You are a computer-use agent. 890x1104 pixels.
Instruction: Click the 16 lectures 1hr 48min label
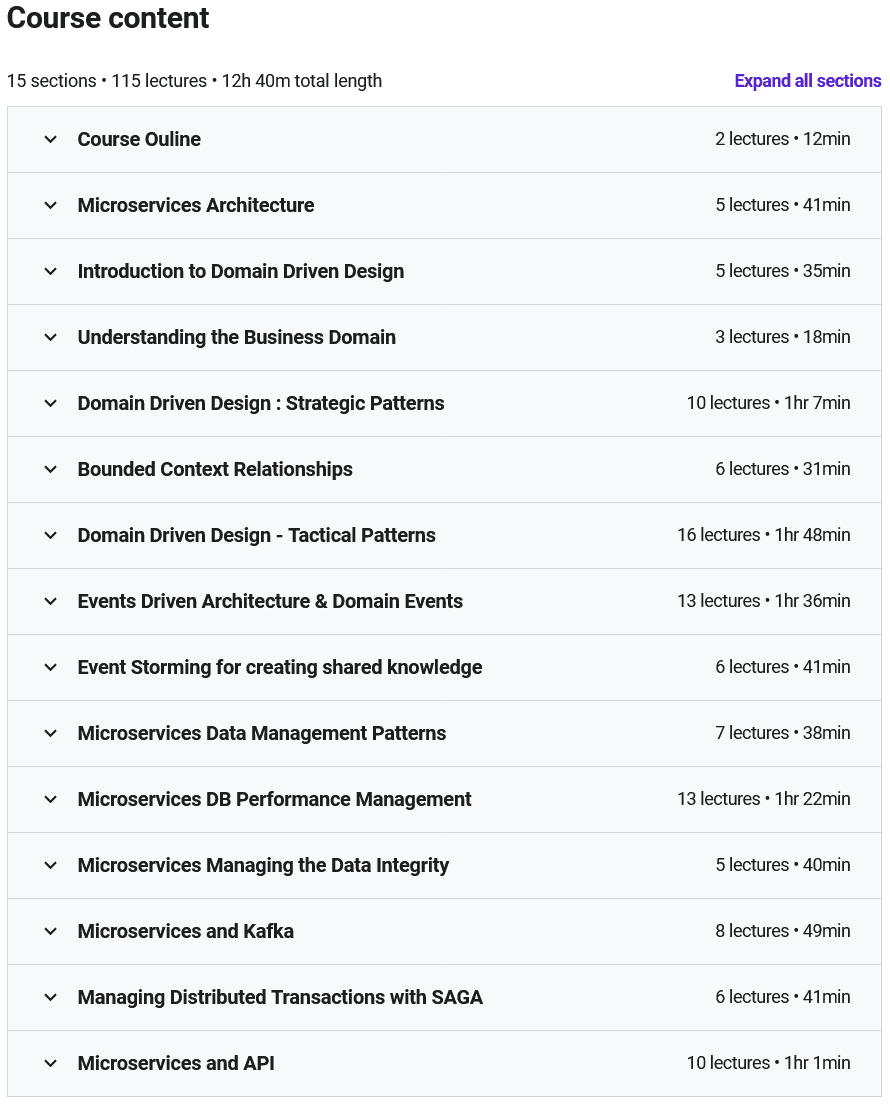(x=763, y=535)
